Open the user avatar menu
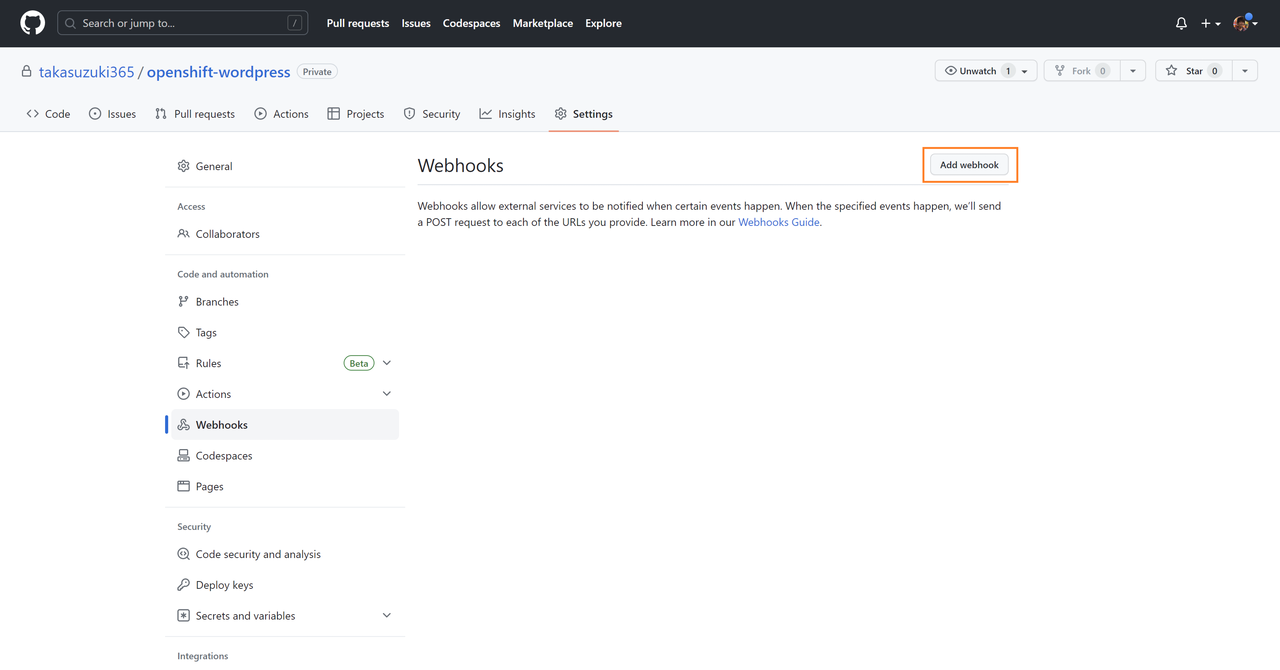The height and width of the screenshot is (670, 1280). [1245, 23]
